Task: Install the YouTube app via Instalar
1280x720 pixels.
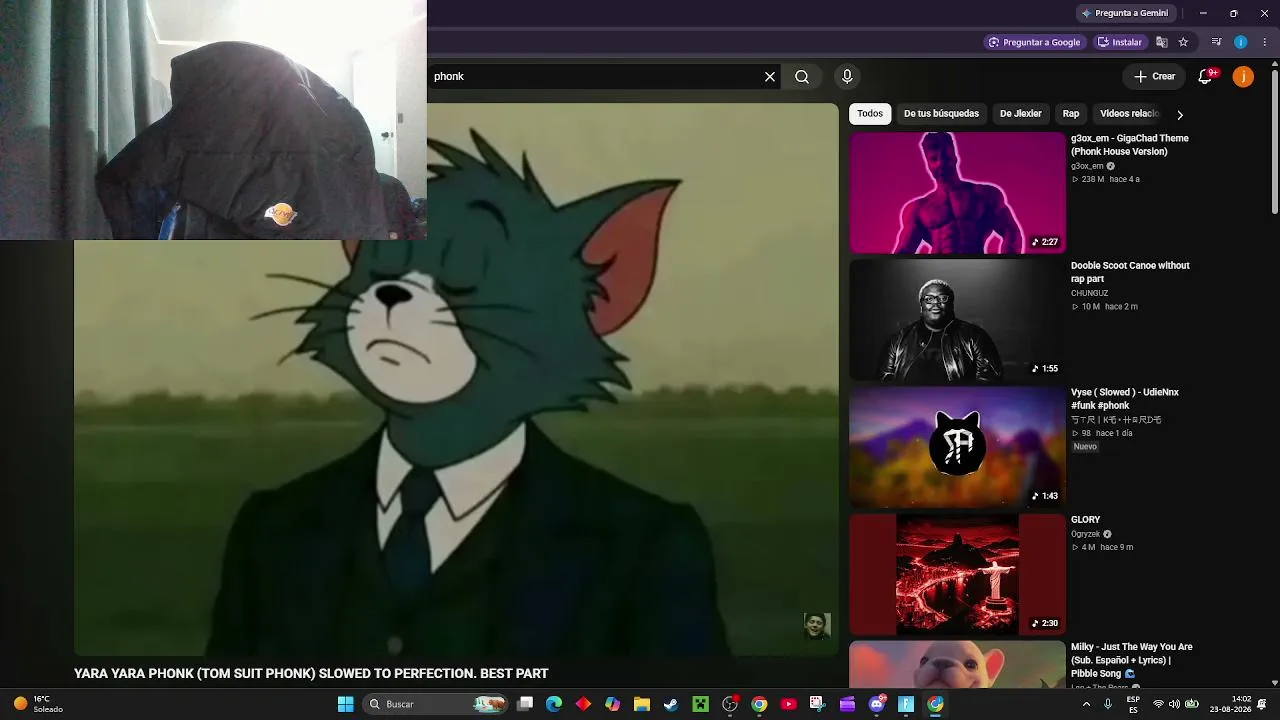Action: tap(1120, 42)
